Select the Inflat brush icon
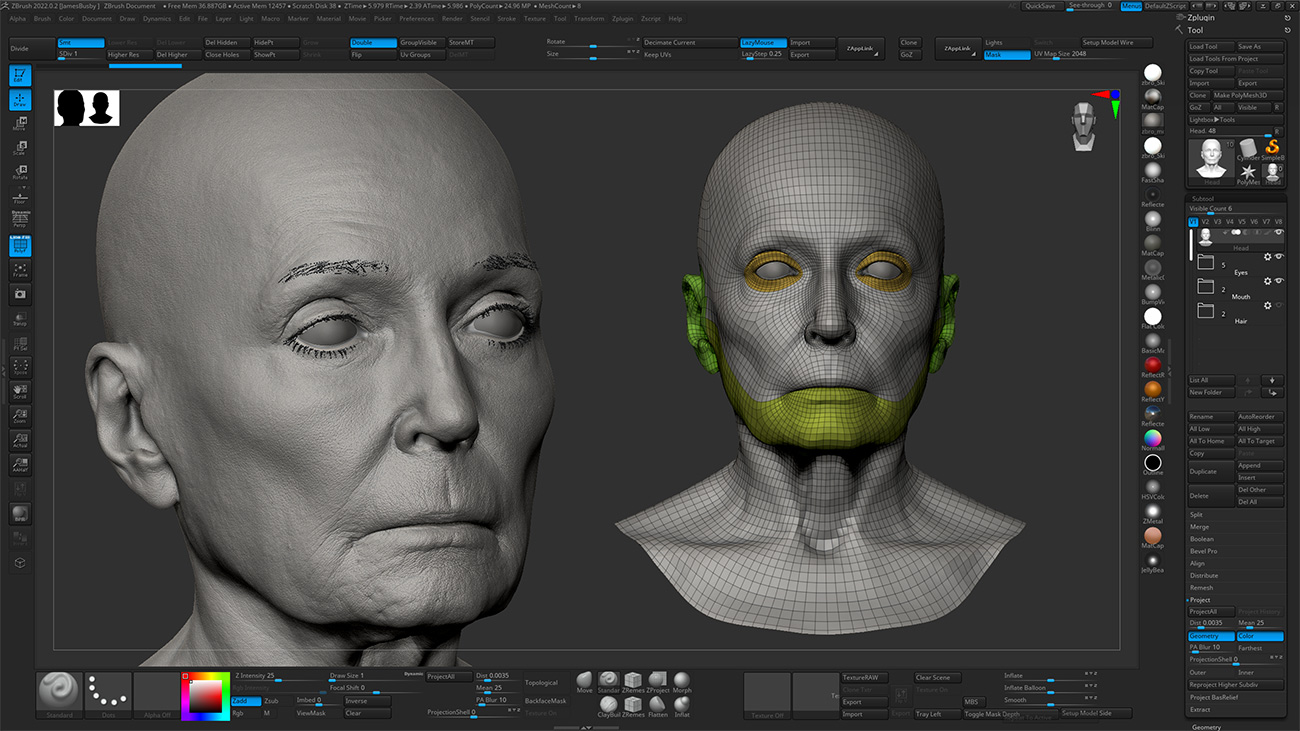Screen dimensions: 1300x731 [681, 703]
